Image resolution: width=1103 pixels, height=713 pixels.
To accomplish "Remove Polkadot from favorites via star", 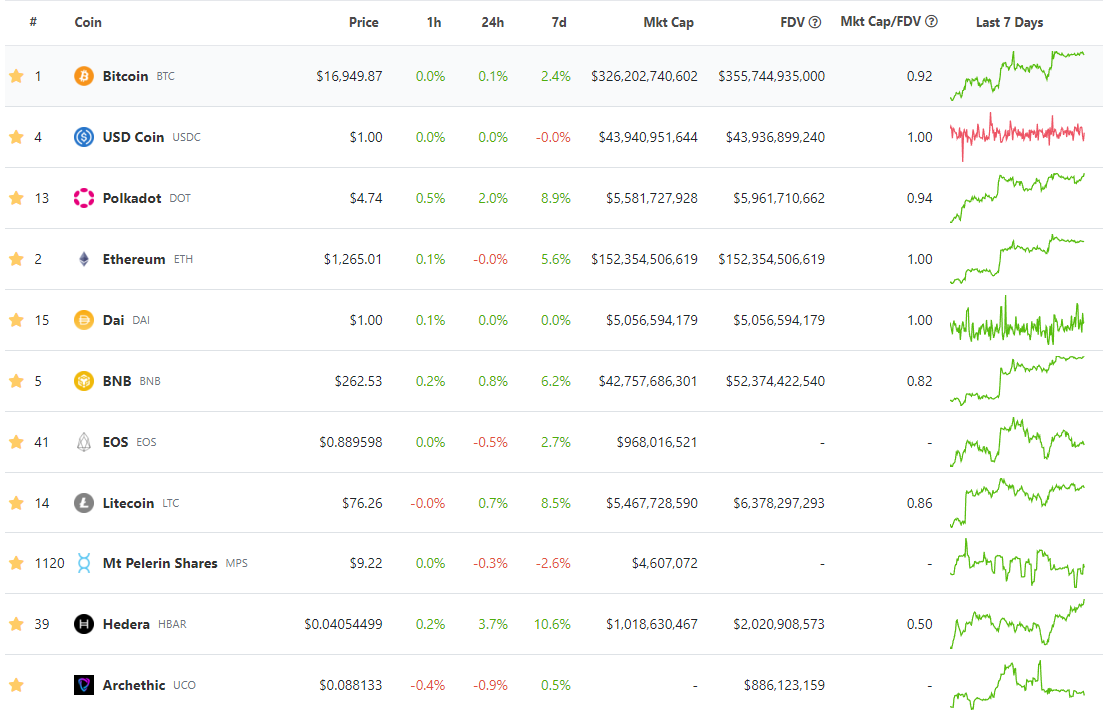I will [16, 198].
